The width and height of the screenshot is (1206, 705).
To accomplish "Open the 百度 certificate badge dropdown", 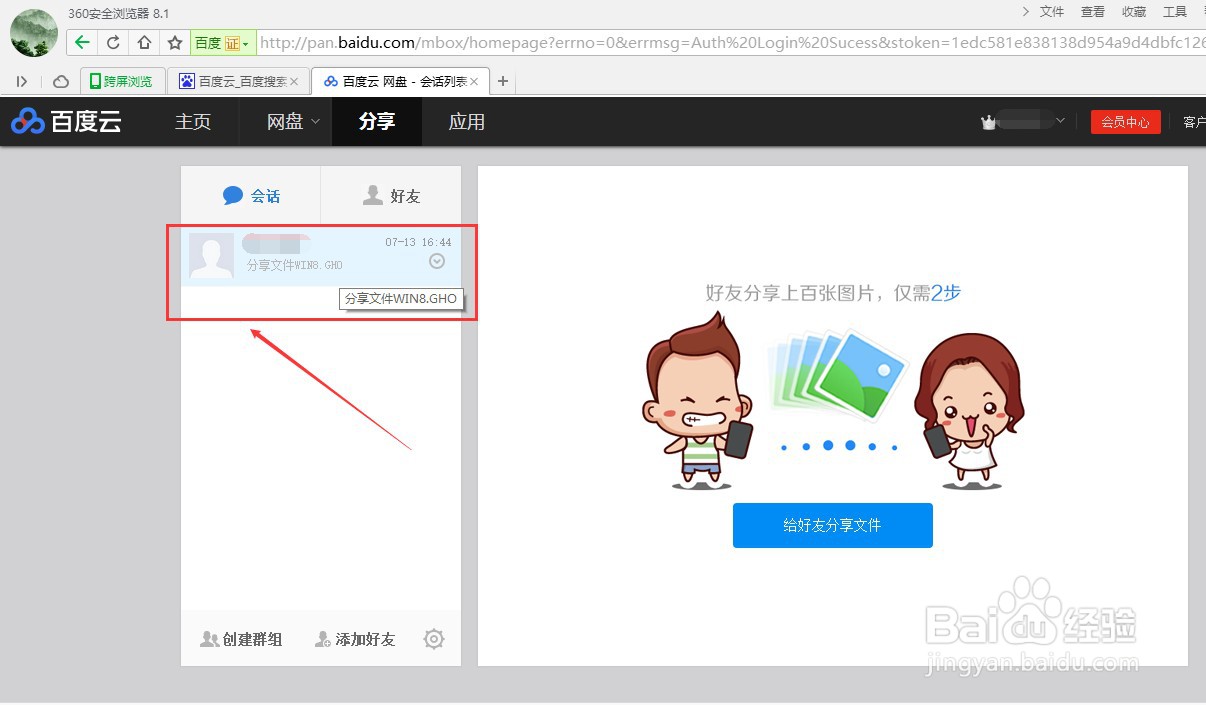I will [222, 43].
